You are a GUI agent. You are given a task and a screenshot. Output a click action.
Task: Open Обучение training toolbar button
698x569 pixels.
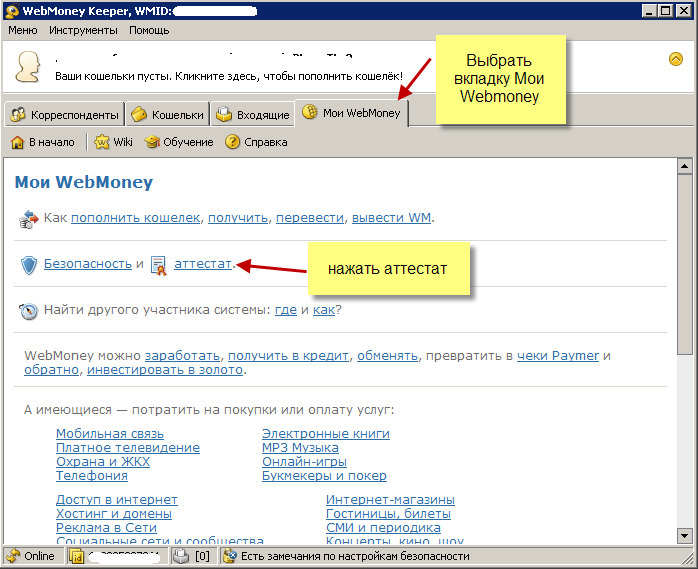[x=179, y=142]
